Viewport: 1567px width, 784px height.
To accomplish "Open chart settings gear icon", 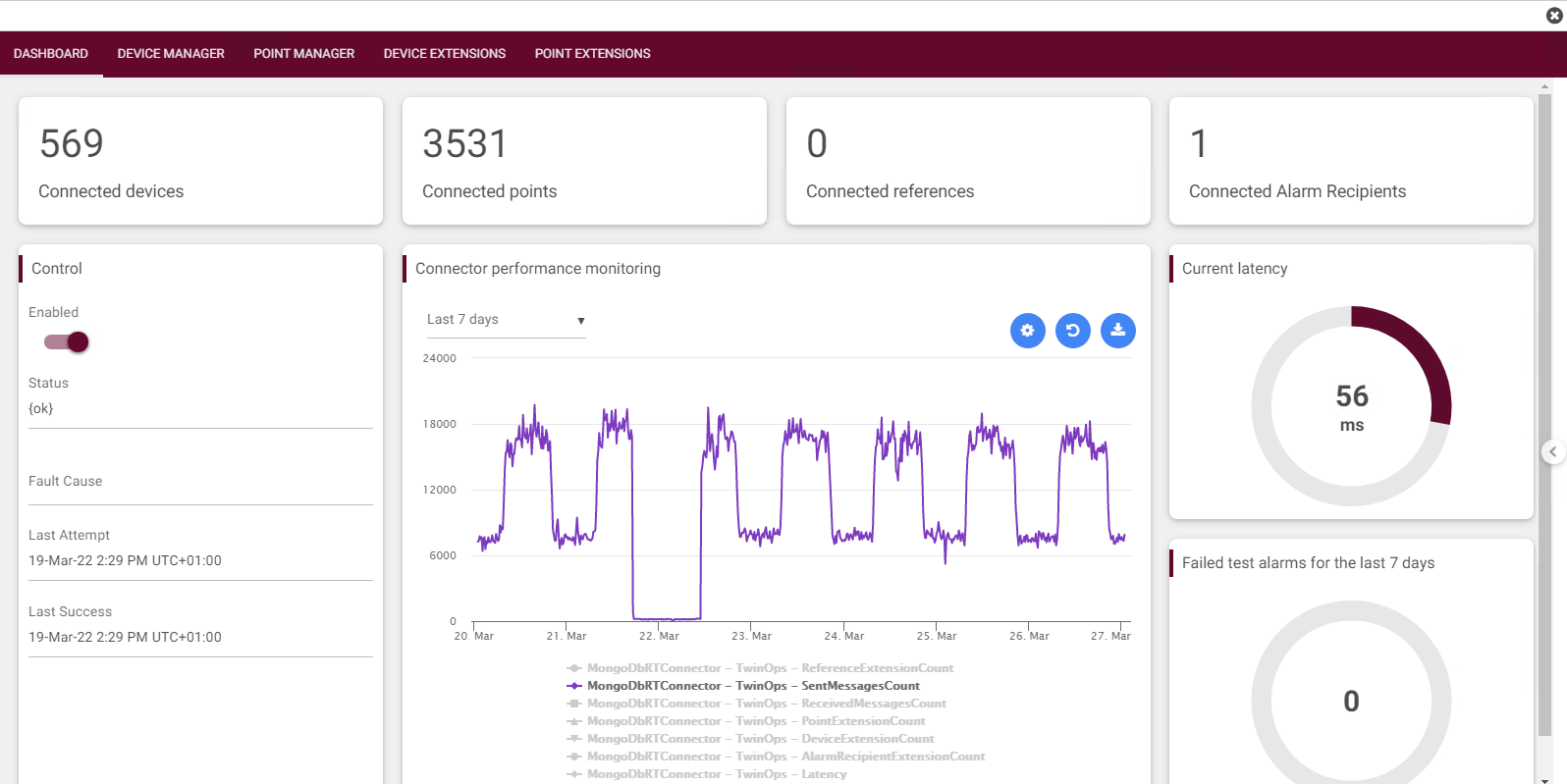I will (x=1027, y=331).
